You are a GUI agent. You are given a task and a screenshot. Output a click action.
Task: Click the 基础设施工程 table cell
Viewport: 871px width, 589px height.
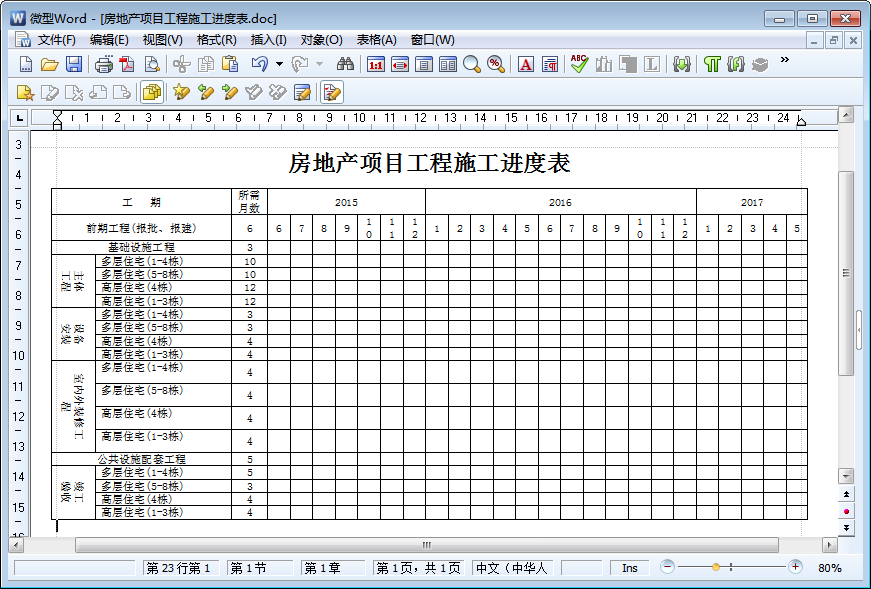(141, 247)
